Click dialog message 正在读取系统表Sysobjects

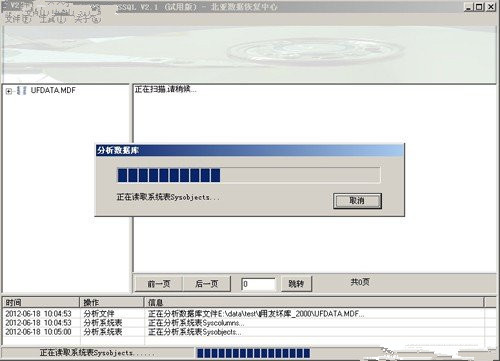click(168, 197)
